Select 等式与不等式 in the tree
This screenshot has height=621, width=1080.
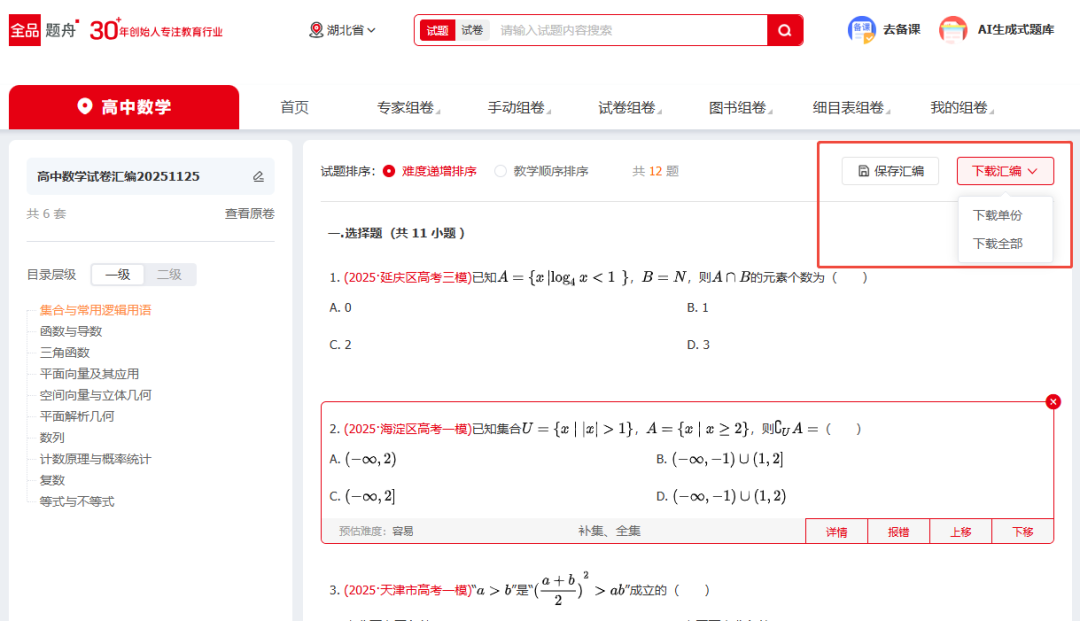77,502
